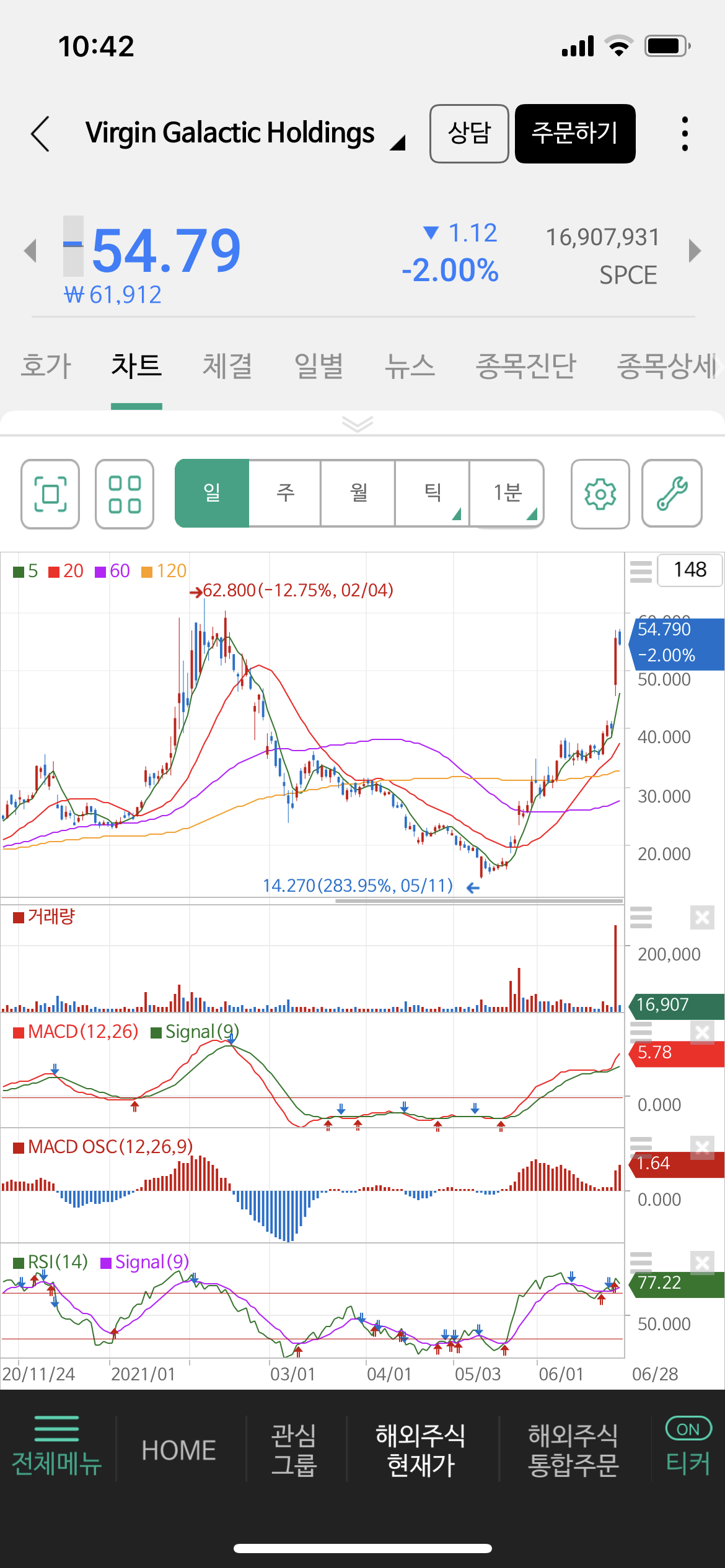Tap the 주문하기 order button
This screenshot has width=725, height=1568.
[x=575, y=134]
